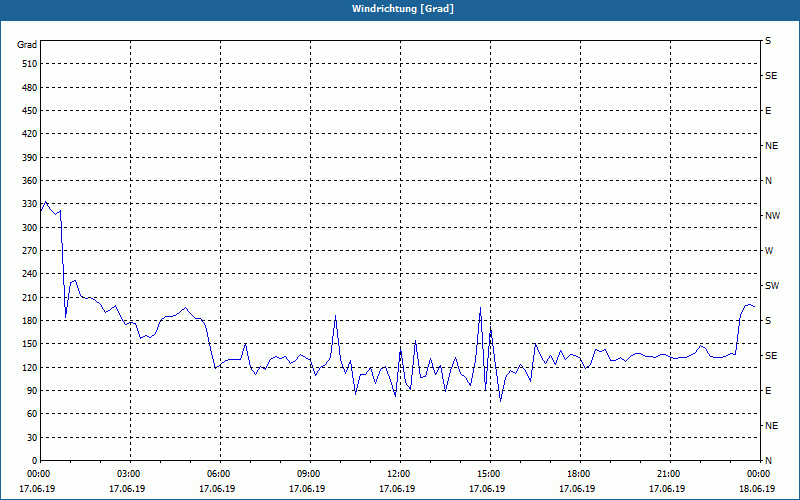
Task: Click the 330 degree axis label
Action: 30,204
